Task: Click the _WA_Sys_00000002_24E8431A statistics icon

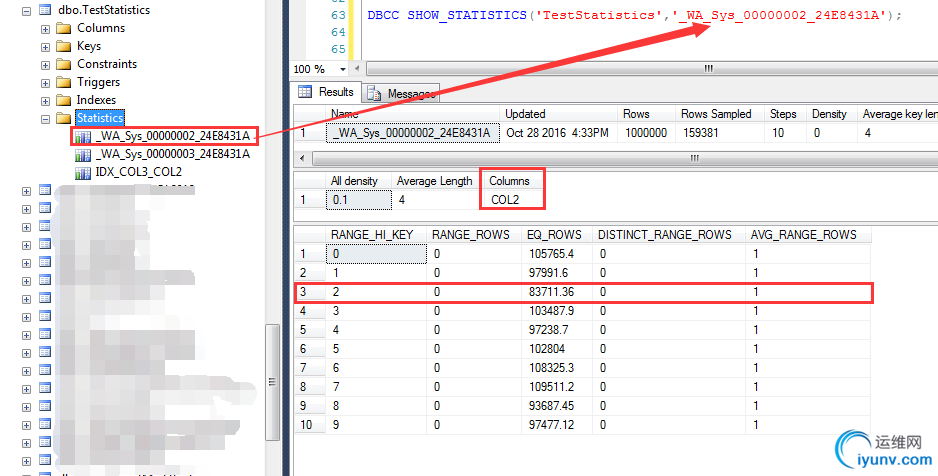Action: (83, 137)
